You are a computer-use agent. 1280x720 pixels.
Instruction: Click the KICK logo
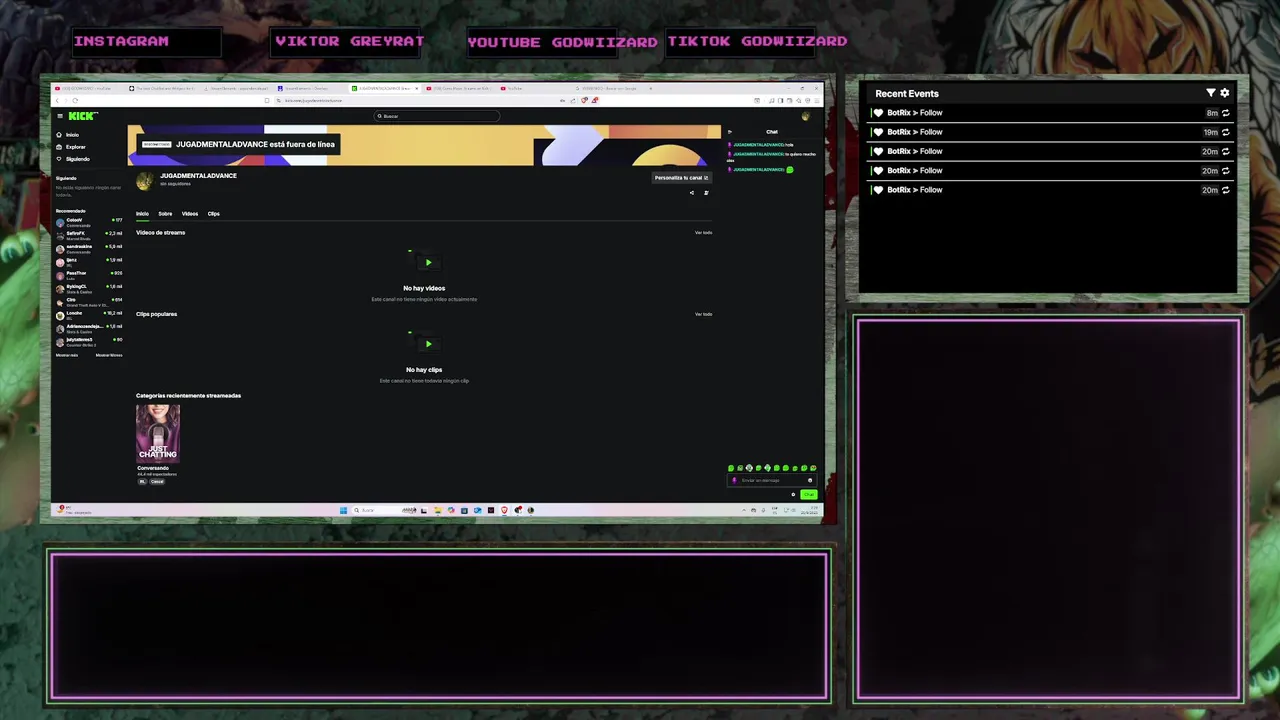82,116
